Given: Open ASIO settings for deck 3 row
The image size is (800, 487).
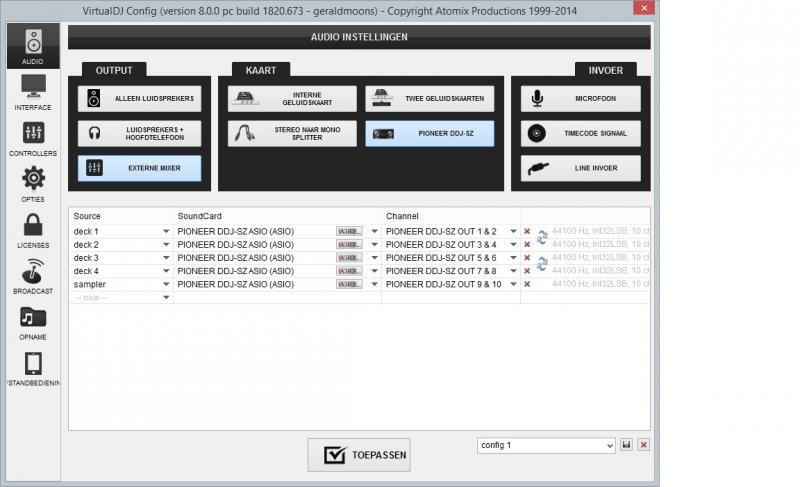Looking at the screenshot, I should (349, 258).
